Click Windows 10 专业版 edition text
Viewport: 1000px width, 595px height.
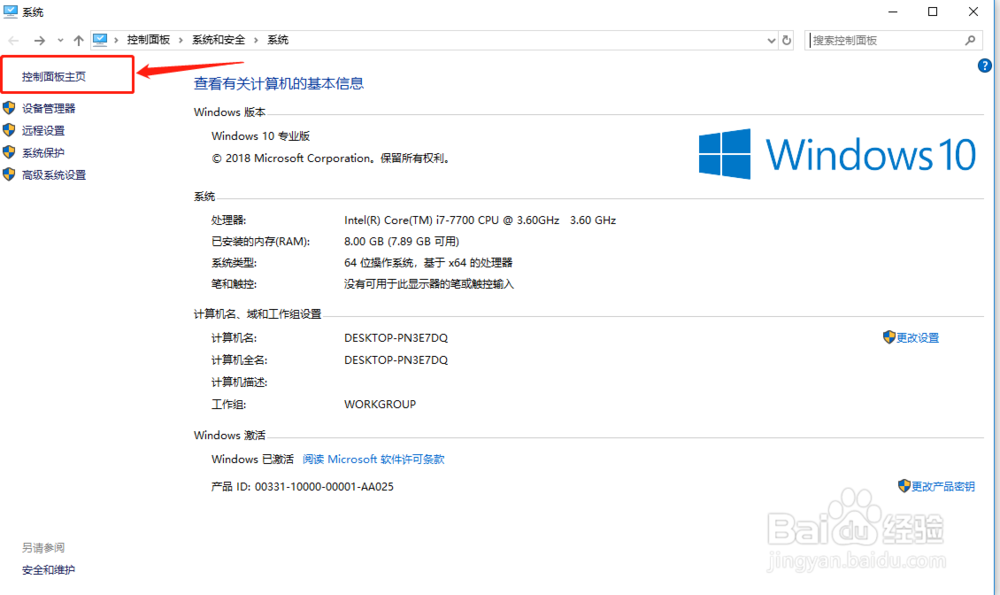[x=260, y=136]
